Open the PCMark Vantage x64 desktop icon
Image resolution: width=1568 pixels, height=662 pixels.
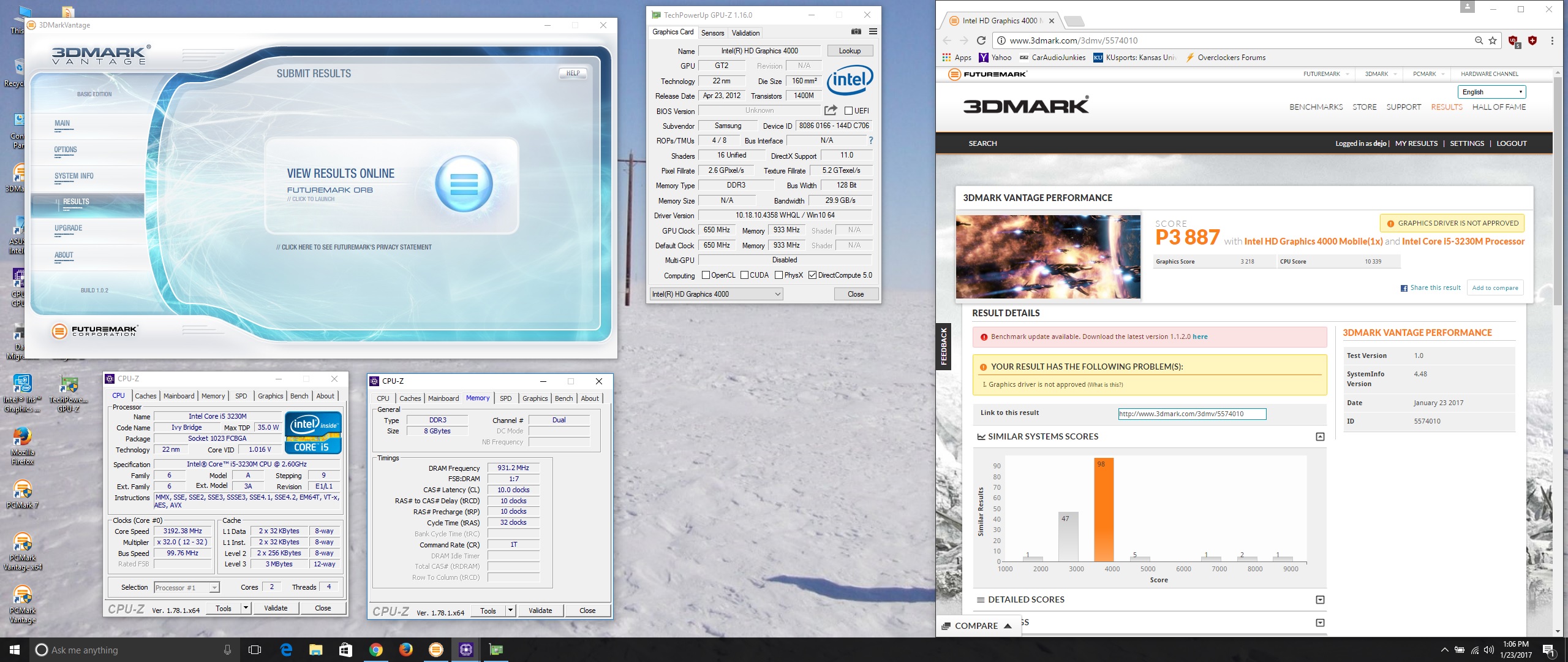22,552
